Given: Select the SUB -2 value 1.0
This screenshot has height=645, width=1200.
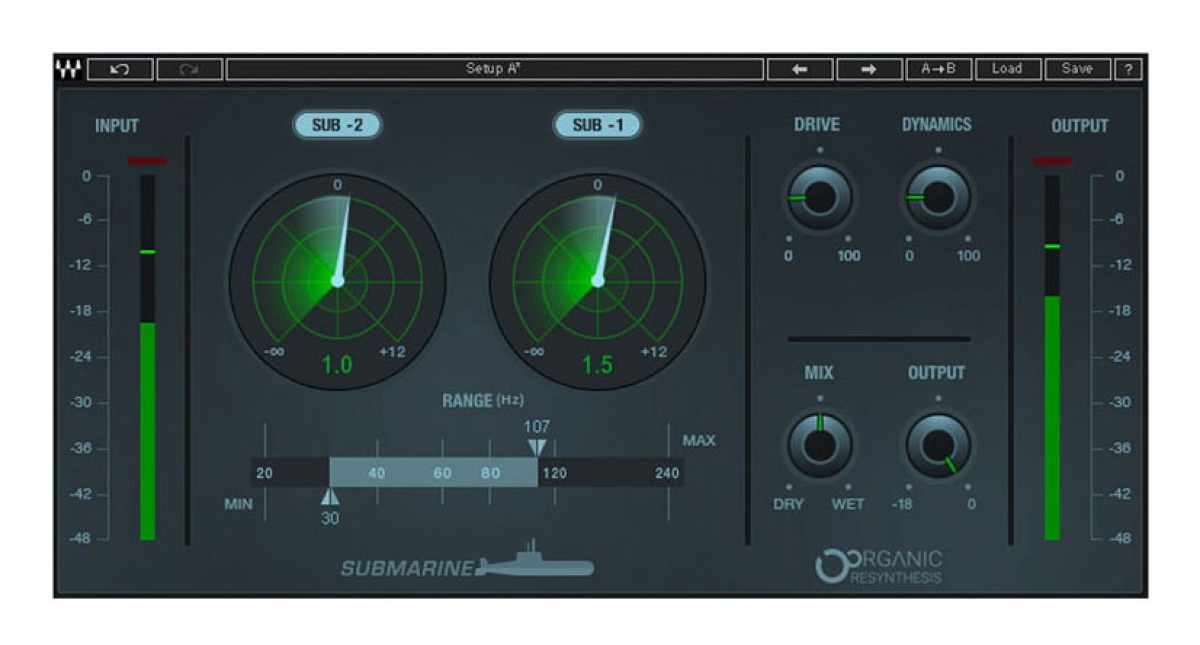Looking at the screenshot, I should (x=337, y=365).
